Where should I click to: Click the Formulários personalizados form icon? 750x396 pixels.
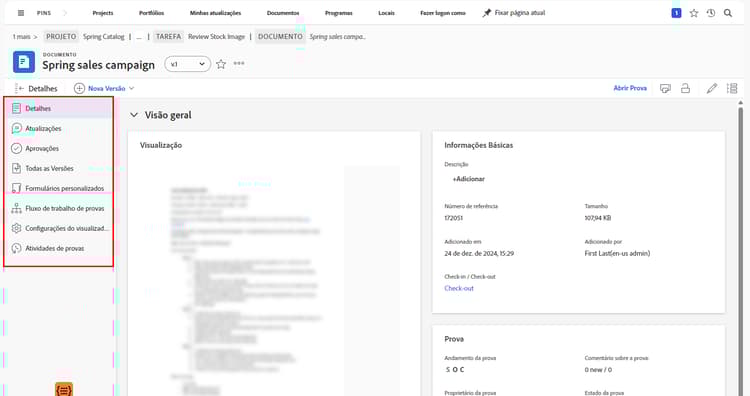(x=16, y=188)
